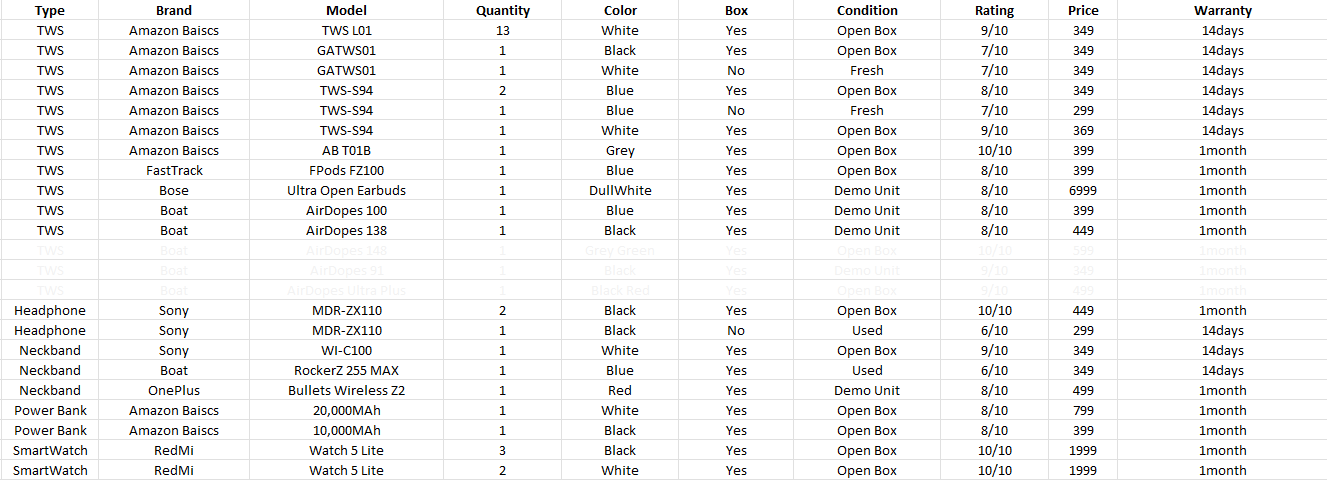Select the quantity cell showing 13
This screenshot has width=1327, height=480.
(502, 30)
